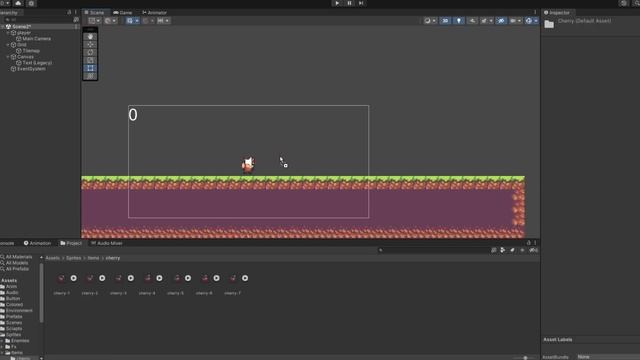Open the settings gear beside the cloud icon
Viewport: 640px width, 360px height.
pyautogui.click(x=31, y=3)
